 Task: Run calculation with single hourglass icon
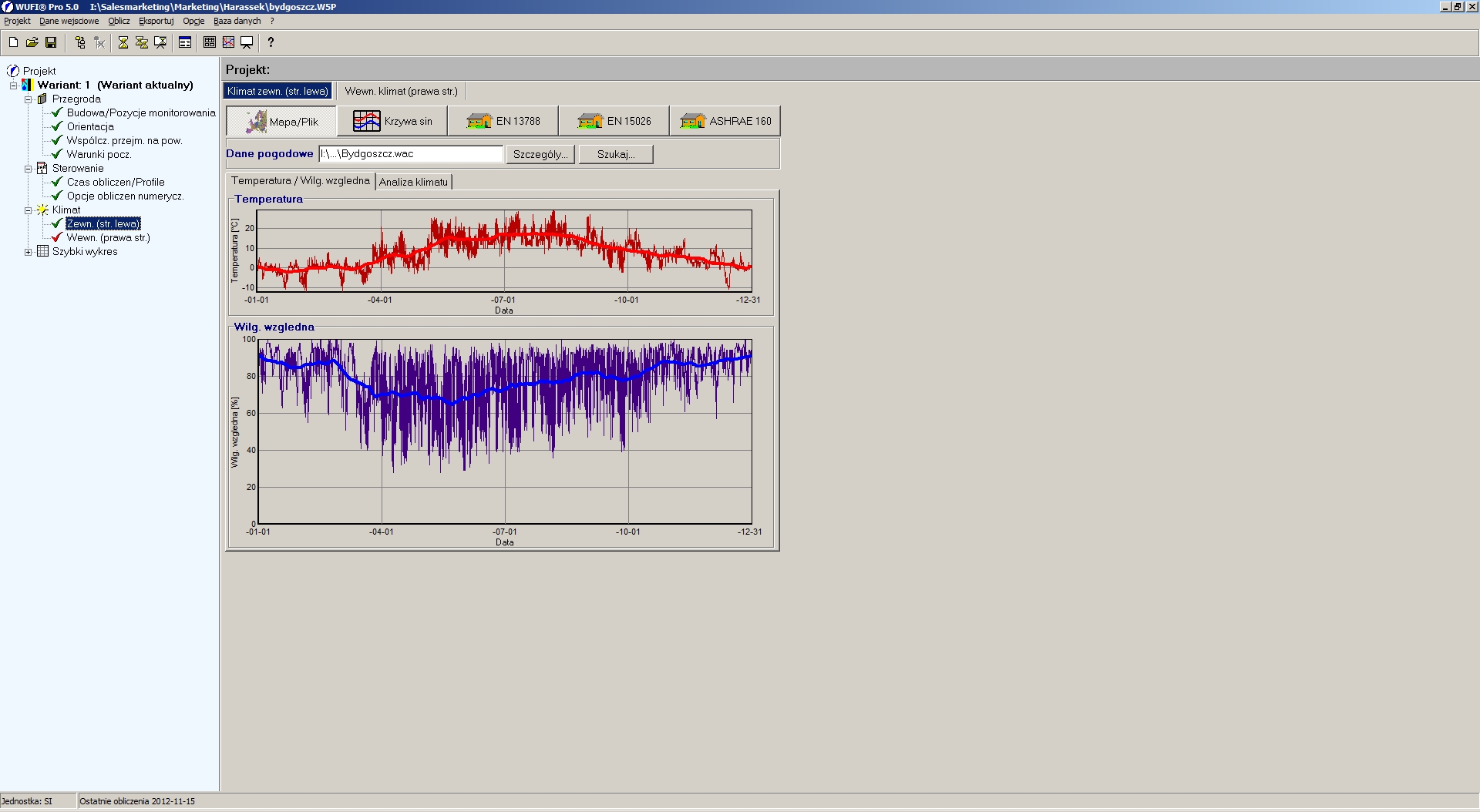coord(123,42)
